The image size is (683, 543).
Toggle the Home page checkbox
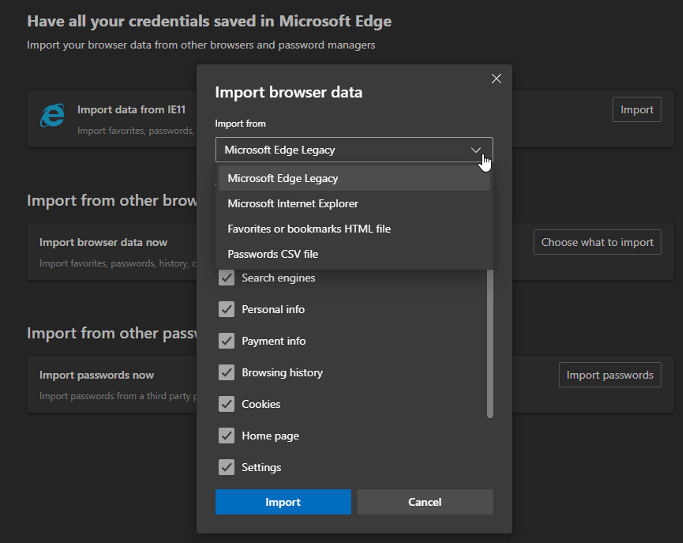click(x=226, y=436)
